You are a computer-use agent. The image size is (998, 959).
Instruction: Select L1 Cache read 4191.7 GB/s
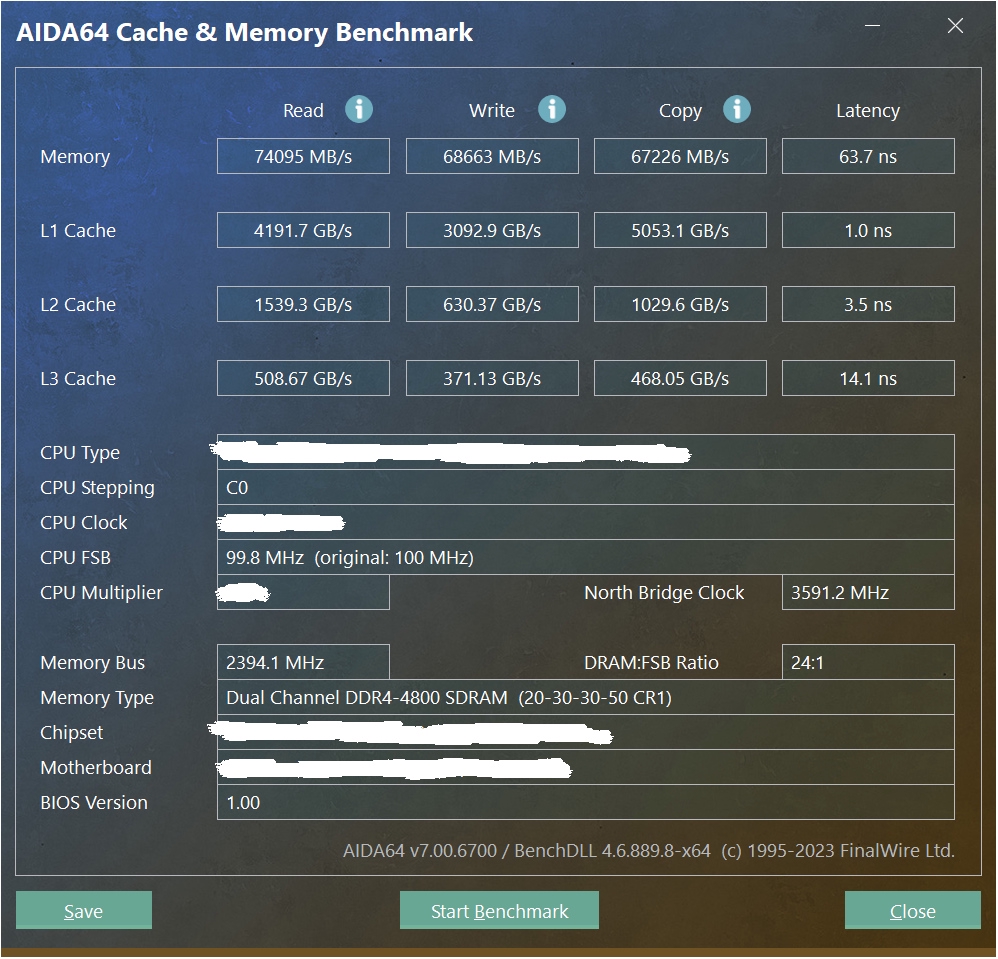(x=304, y=230)
